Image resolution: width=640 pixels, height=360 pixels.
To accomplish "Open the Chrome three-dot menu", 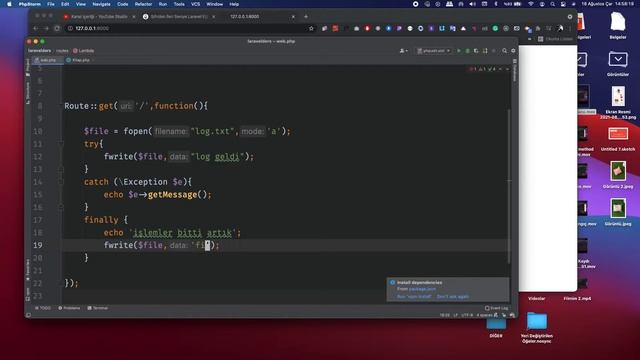I will tap(570, 29).
